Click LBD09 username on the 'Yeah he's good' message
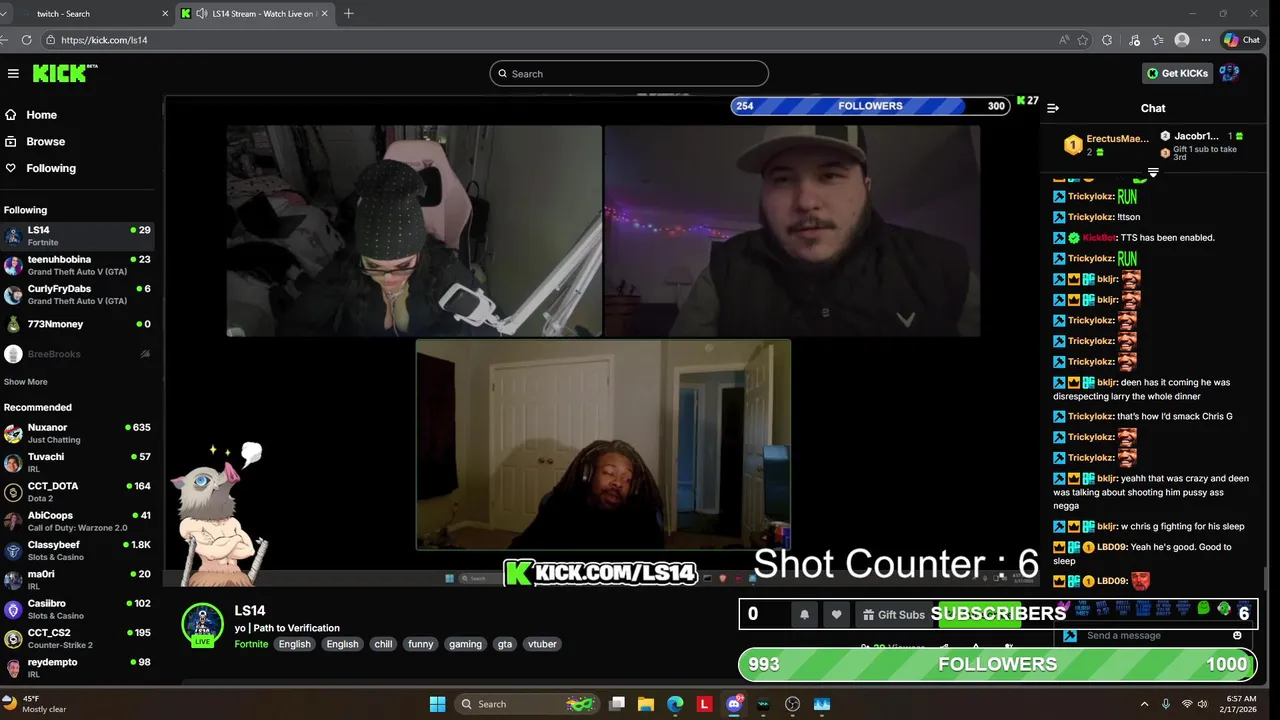Viewport: 1280px width, 720px height. point(1111,547)
